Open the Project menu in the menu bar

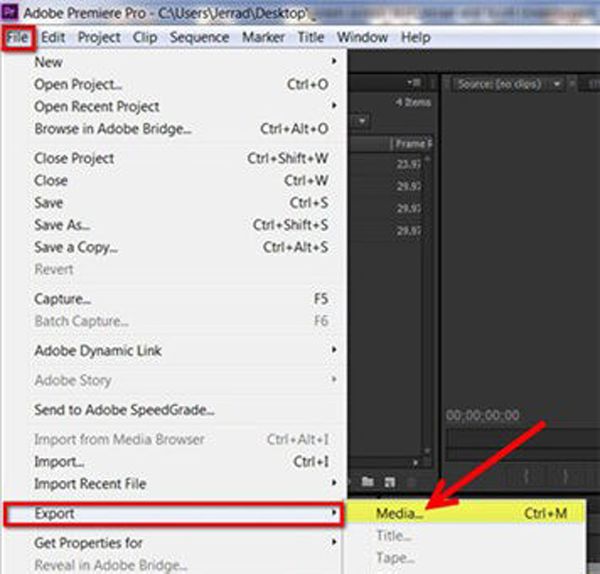coord(99,38)
